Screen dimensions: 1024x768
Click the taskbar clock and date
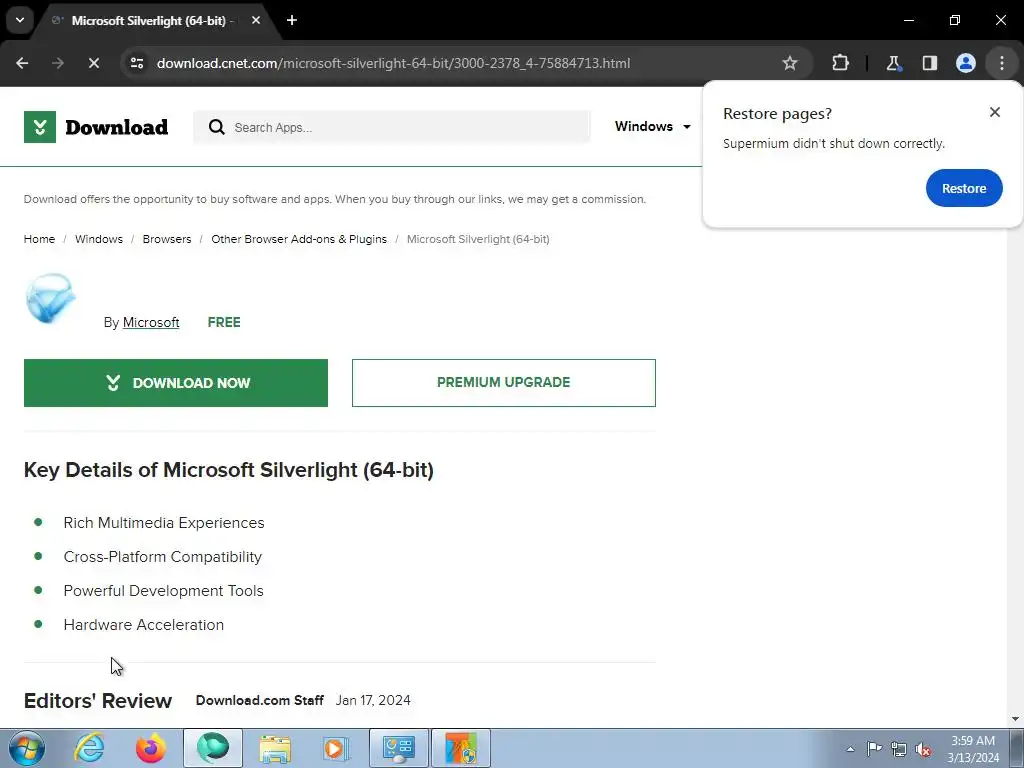tap(973, 749)
